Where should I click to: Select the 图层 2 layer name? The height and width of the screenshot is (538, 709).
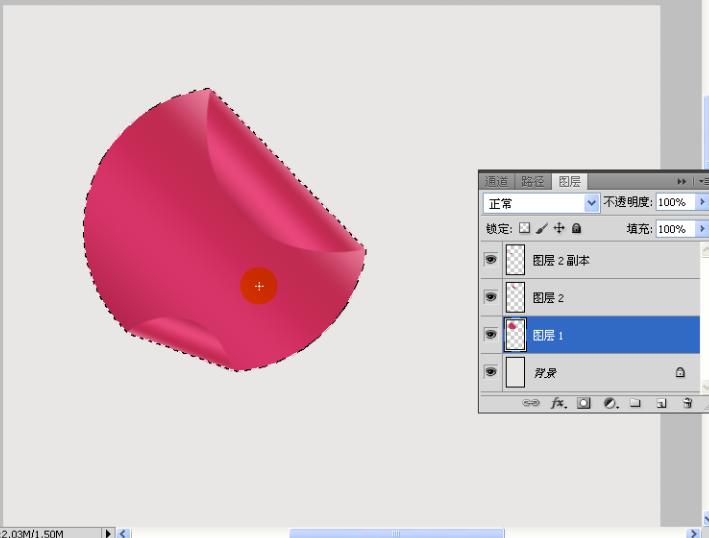coord(548,298)
